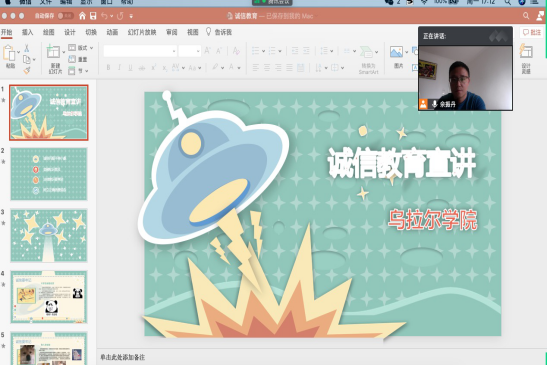The width and height of the screenshot is (547, 366).
Task: Click the Italic formatting button
Action: pyautogui.click(x=119, y=67)
